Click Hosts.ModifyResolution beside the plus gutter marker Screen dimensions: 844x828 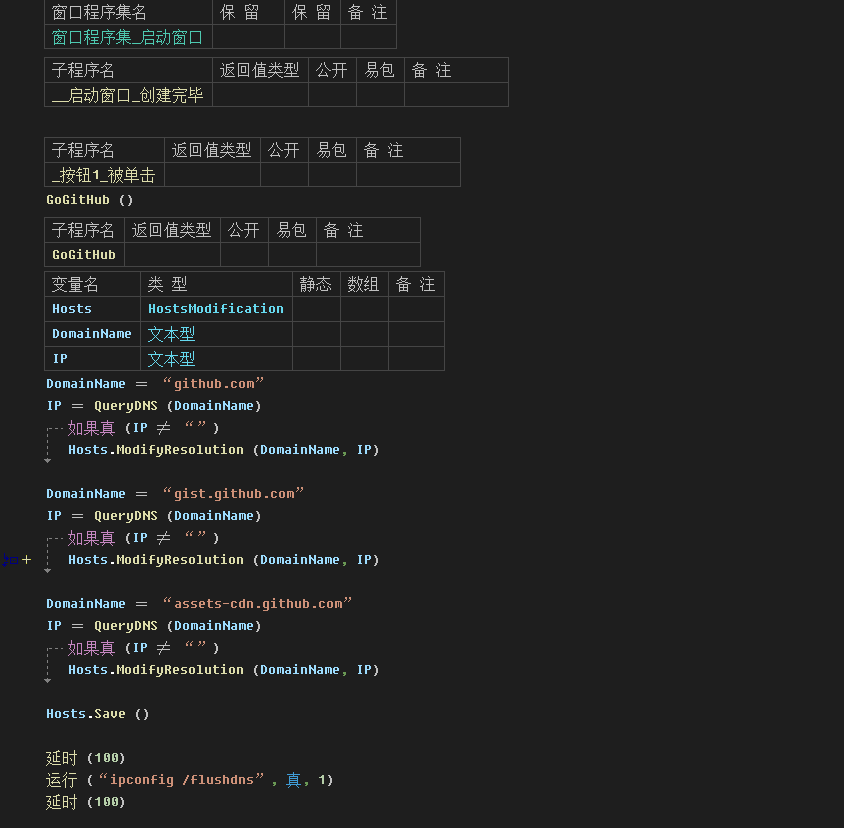156,560
